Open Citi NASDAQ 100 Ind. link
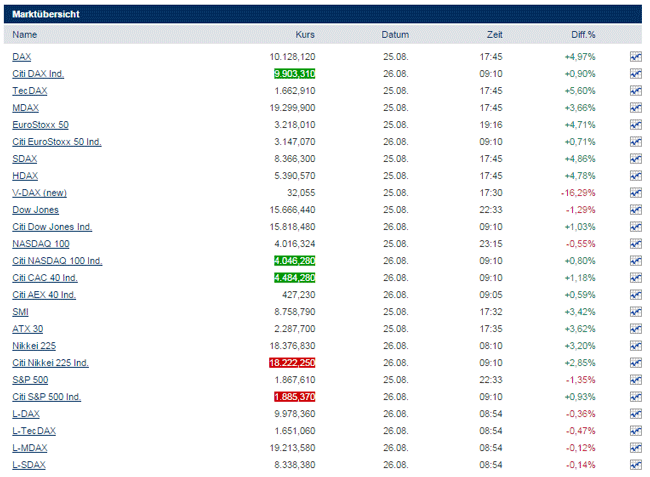Image resolution: width=650 pixels, height=477 pixels. pos(57,261)
